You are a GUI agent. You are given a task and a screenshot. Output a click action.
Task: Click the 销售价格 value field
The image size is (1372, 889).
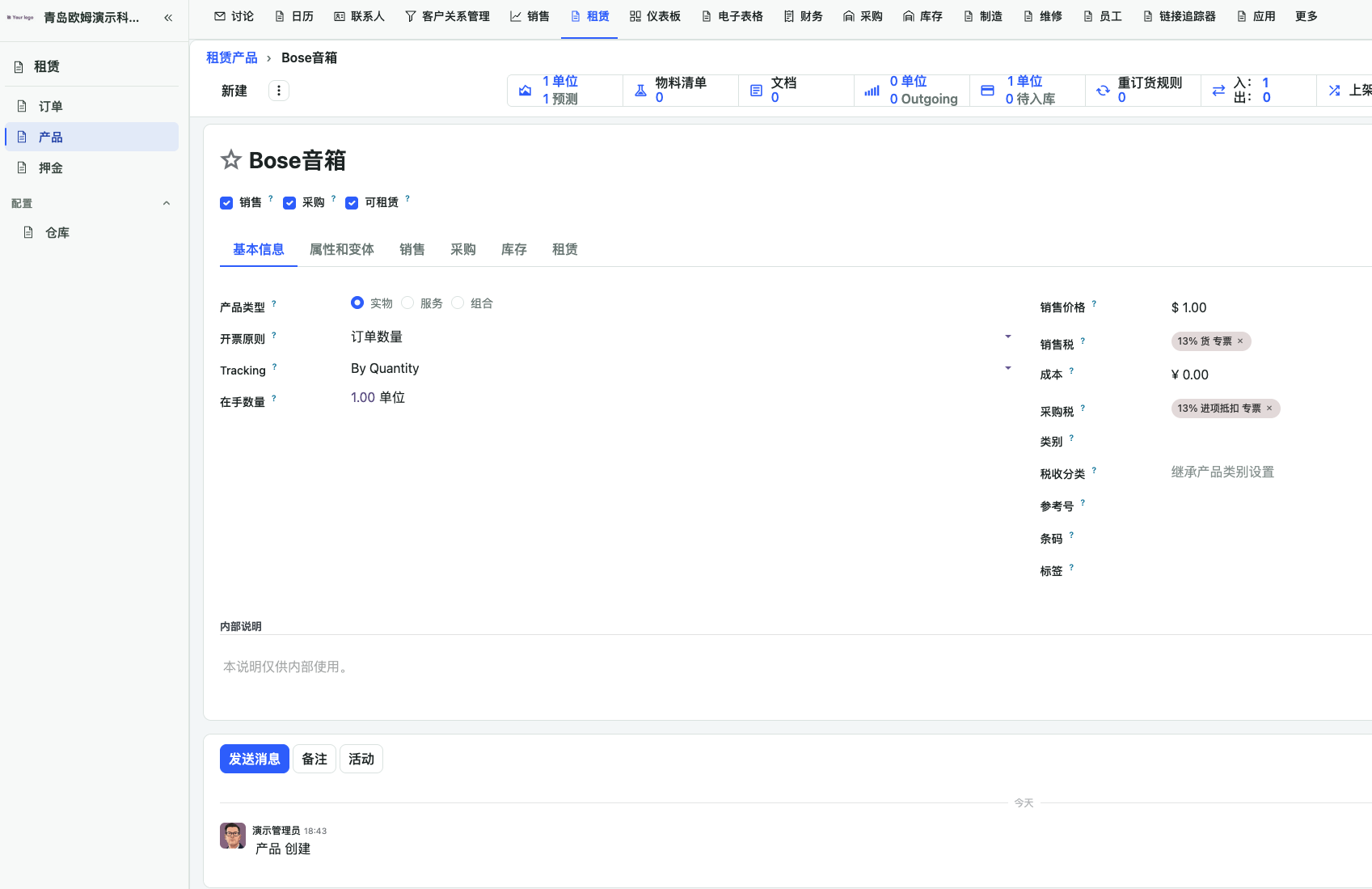(1271, 307)
